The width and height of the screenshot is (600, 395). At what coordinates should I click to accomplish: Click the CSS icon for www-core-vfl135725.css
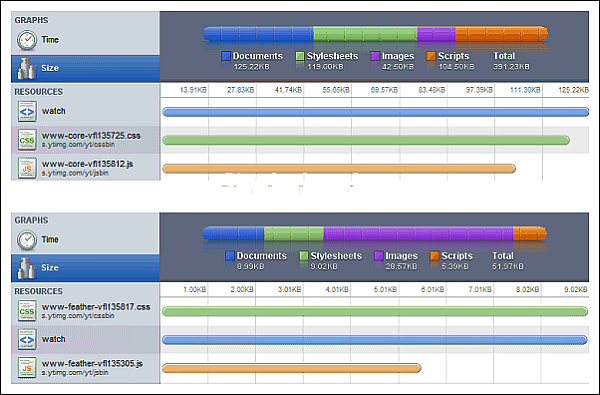[27, 140]
